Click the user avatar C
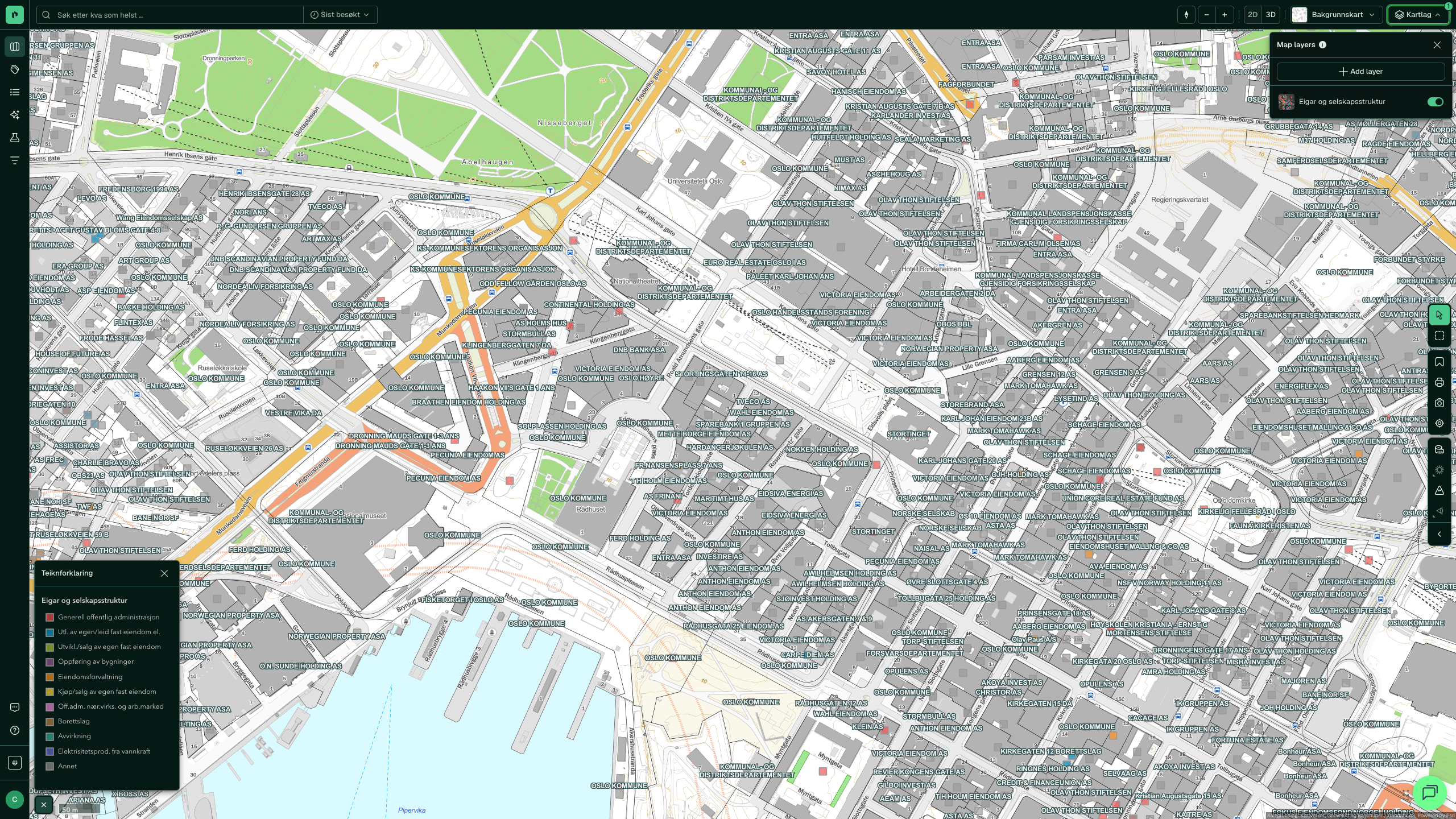1456x819 pixels. 15,800
